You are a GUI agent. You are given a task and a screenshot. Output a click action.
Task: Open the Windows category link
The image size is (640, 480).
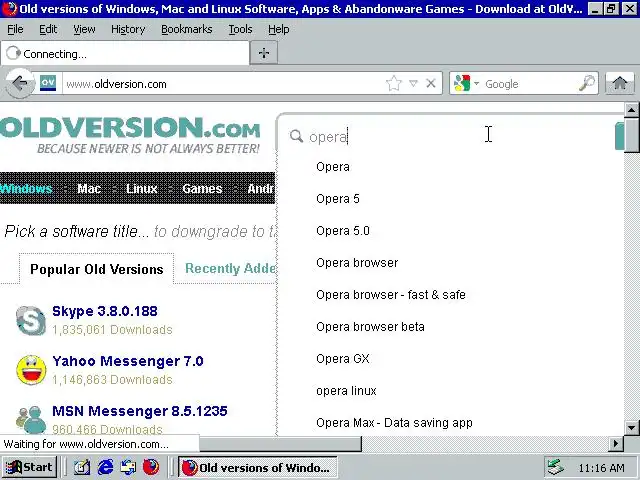[x=26, y=189]
